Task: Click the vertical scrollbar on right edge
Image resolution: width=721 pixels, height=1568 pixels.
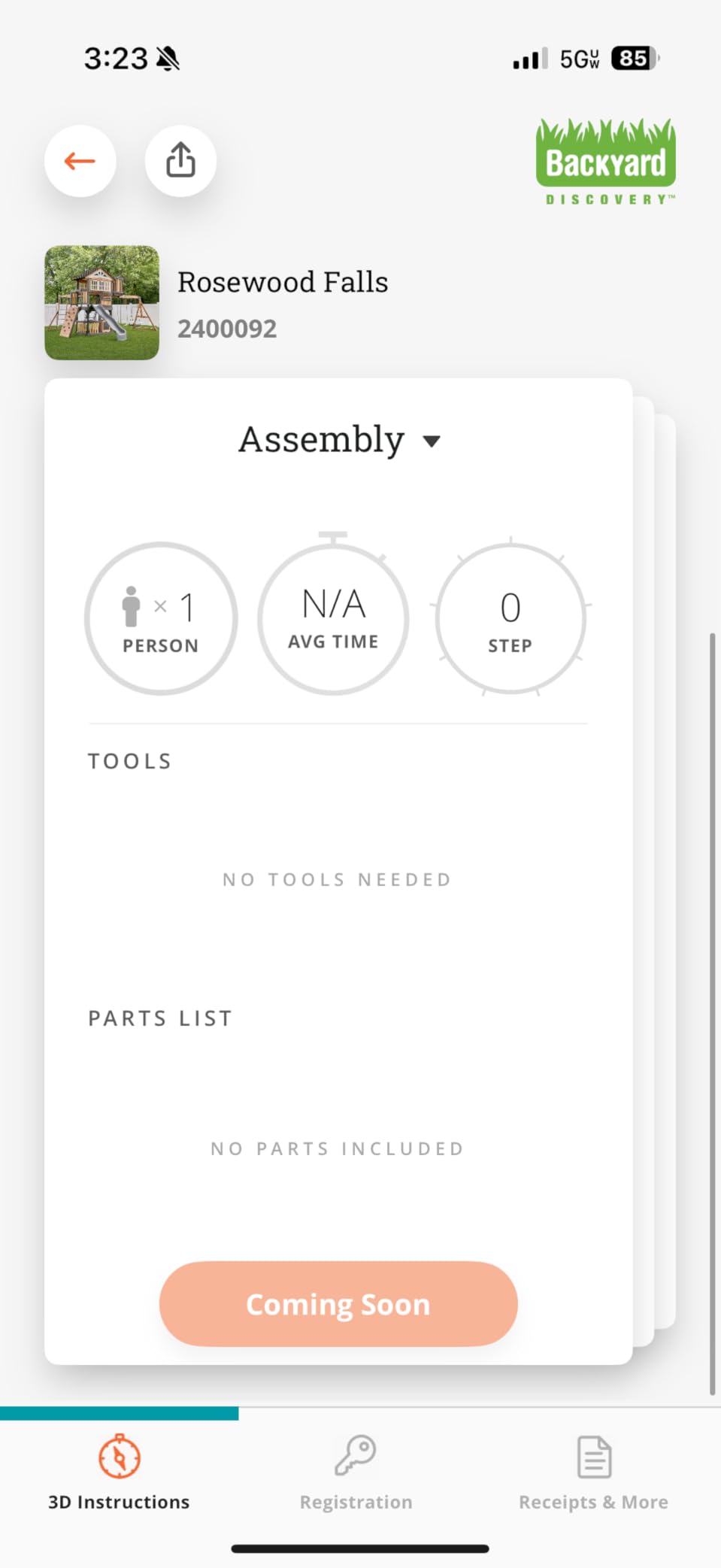Action: [x=712, y=1014]
